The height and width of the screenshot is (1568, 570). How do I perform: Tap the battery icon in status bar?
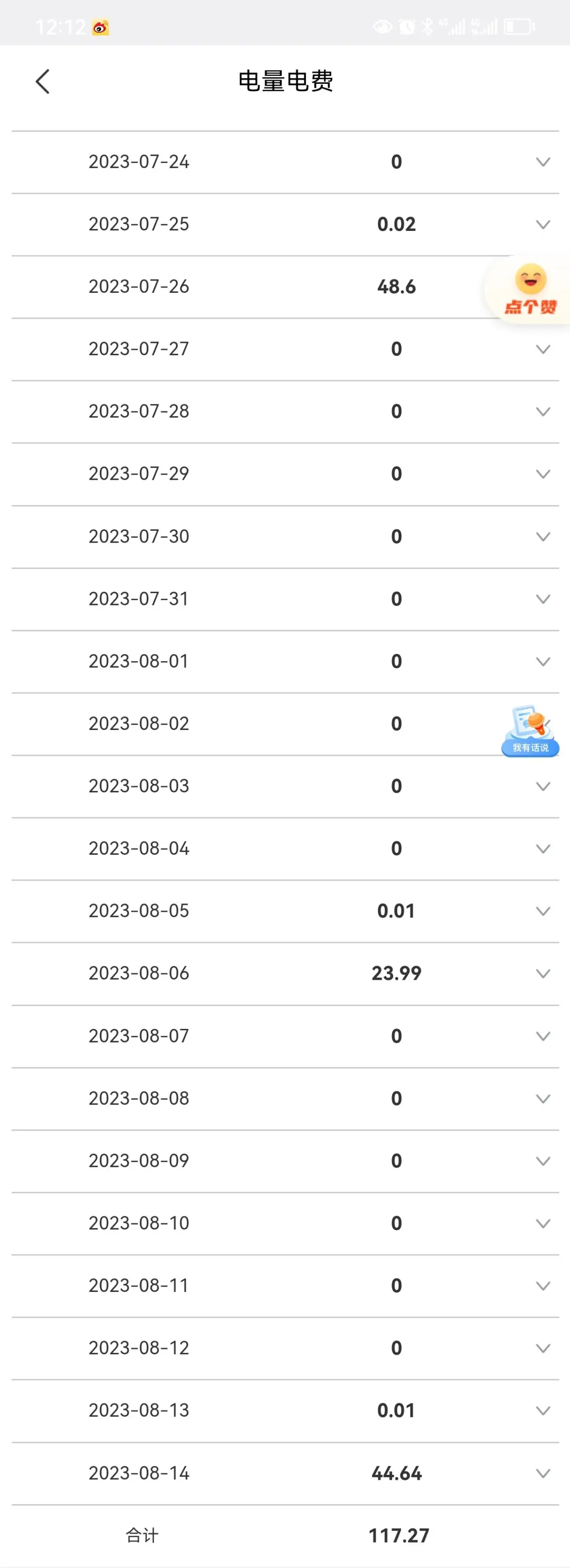pyautogui.click(x=519, y=27)
